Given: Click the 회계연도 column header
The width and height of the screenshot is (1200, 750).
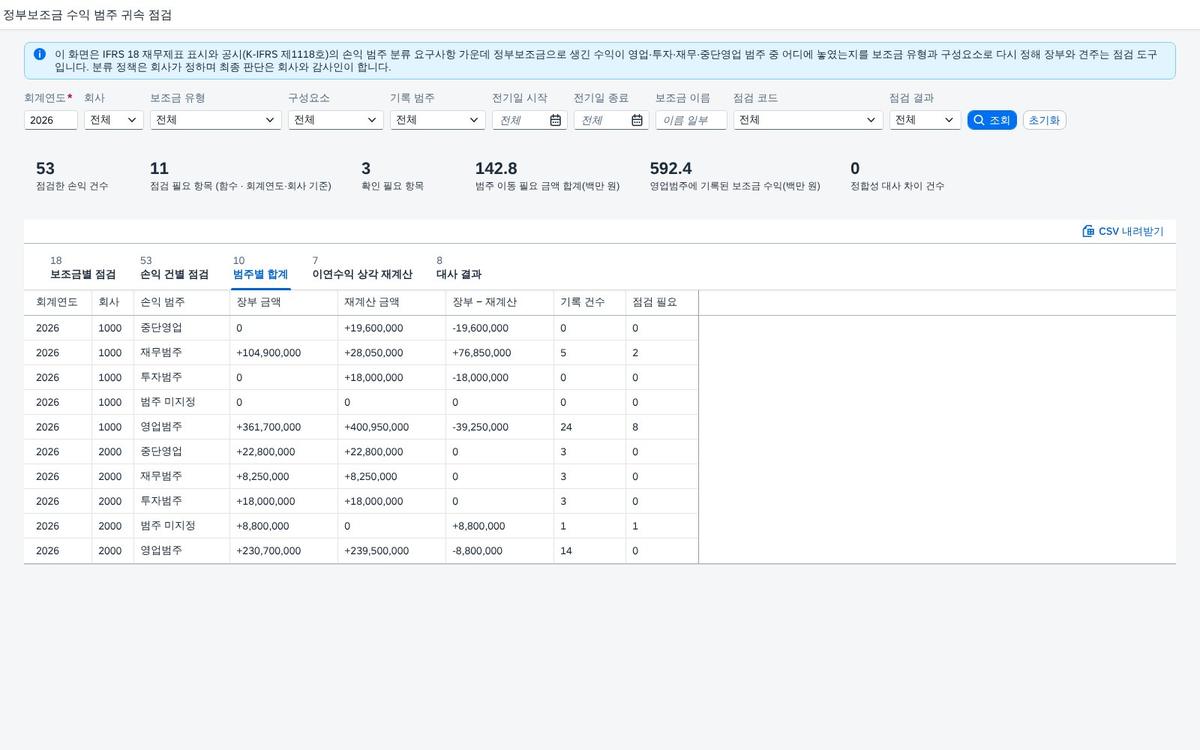Looking at the screenshot, I should pos(58,302).
